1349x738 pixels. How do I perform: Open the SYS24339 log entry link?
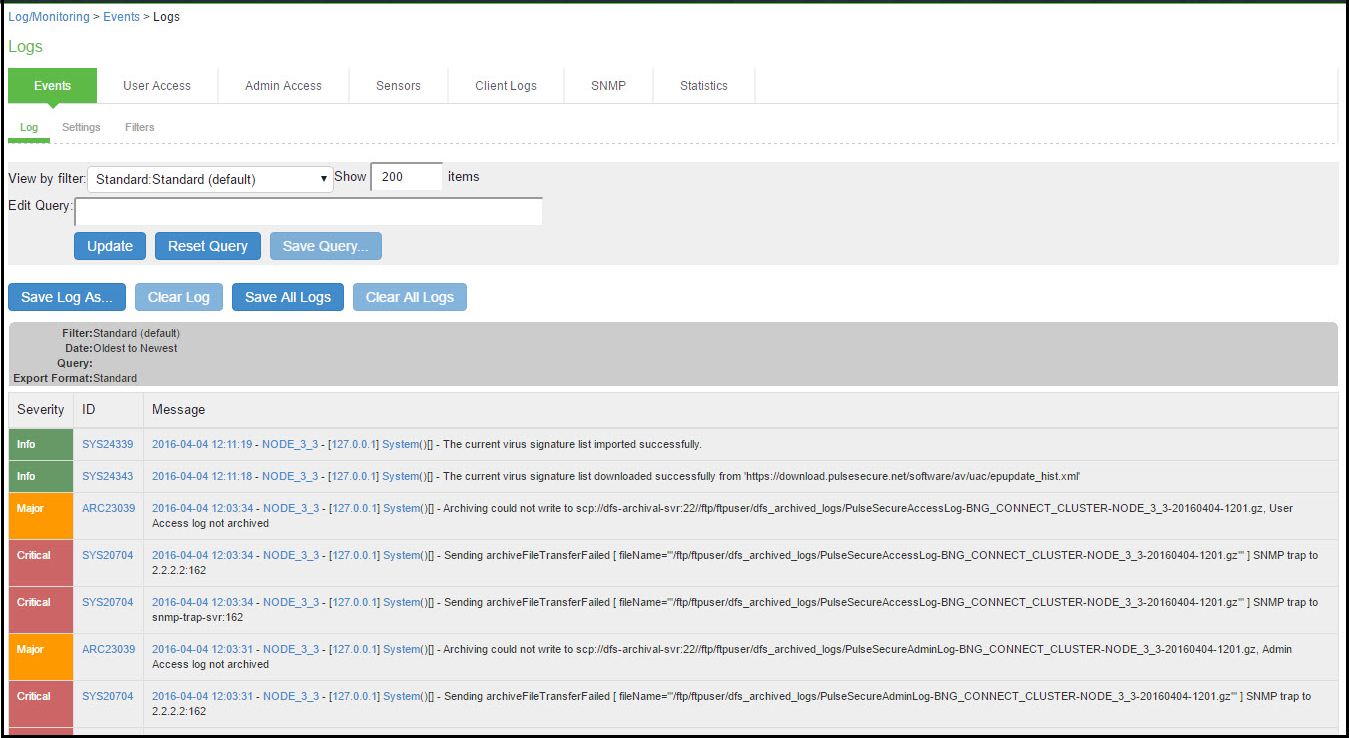(x=107, y=444)
